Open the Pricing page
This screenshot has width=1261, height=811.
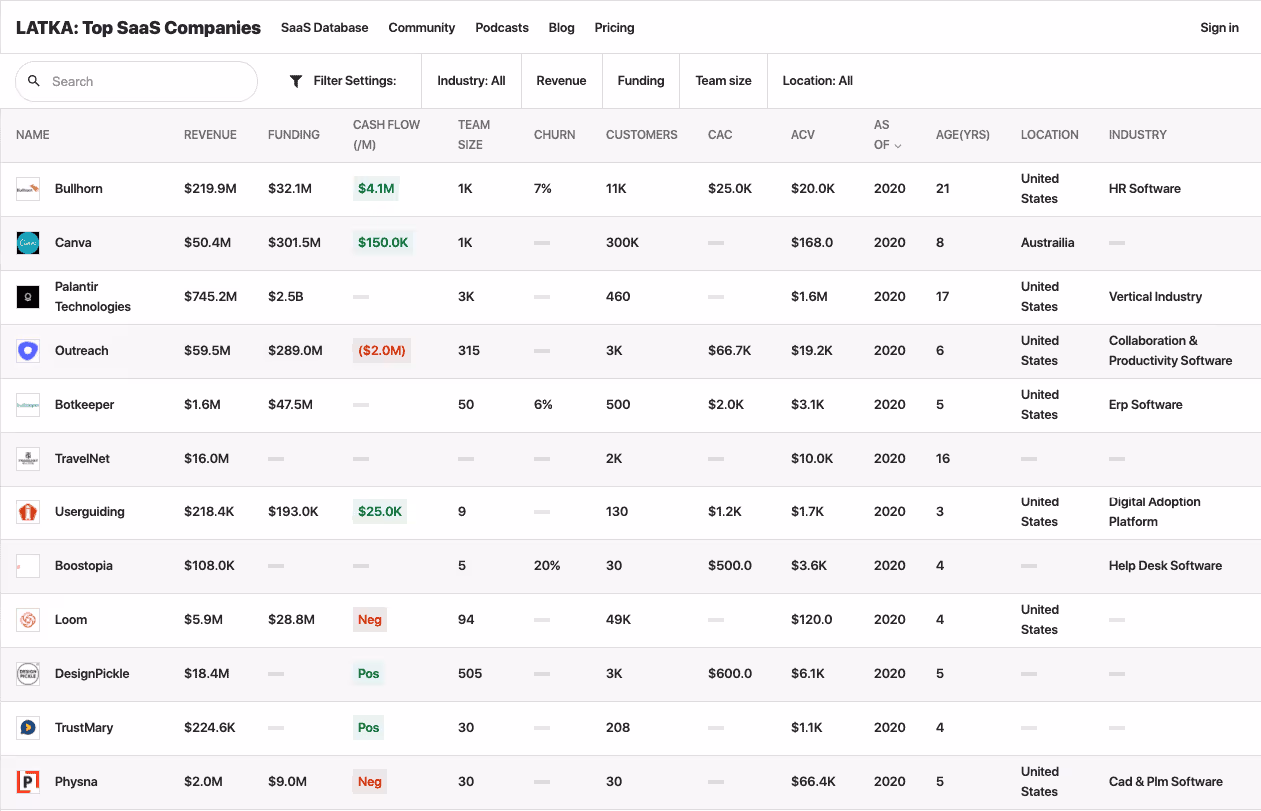pyautogui.click(x=614, y=28)
